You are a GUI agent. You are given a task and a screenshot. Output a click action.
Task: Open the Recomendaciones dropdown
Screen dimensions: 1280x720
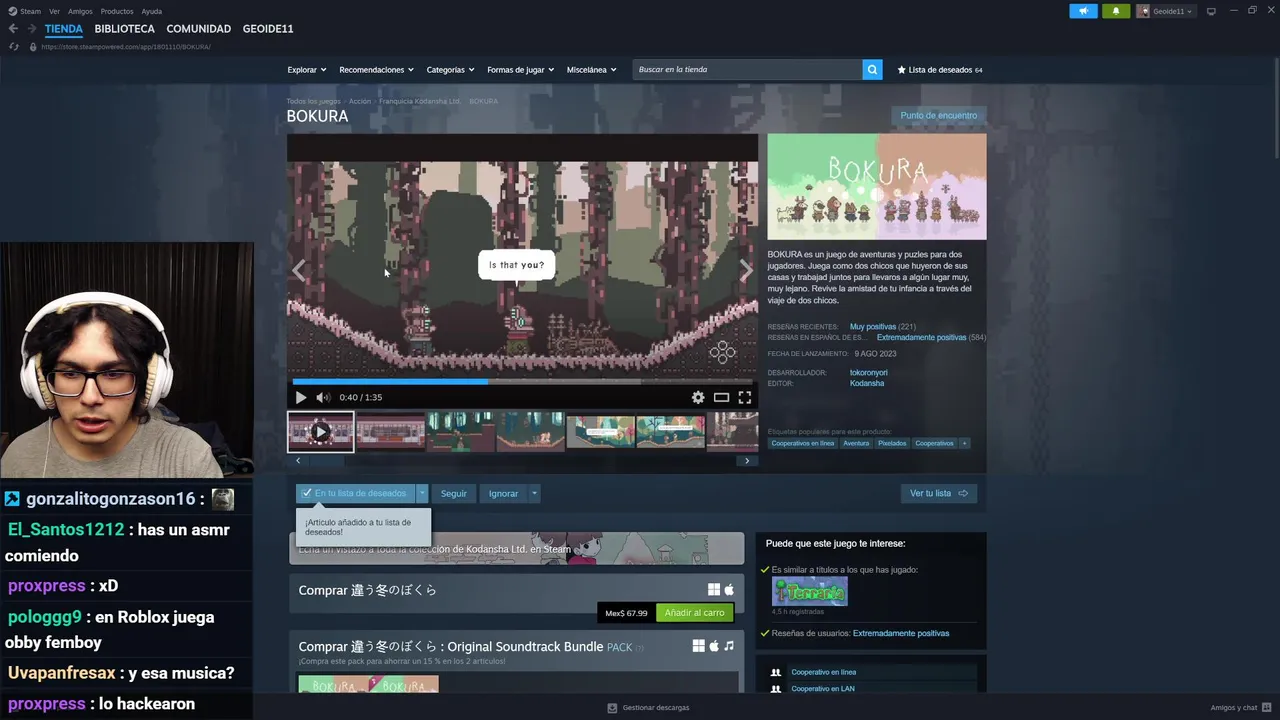point(377,70)
